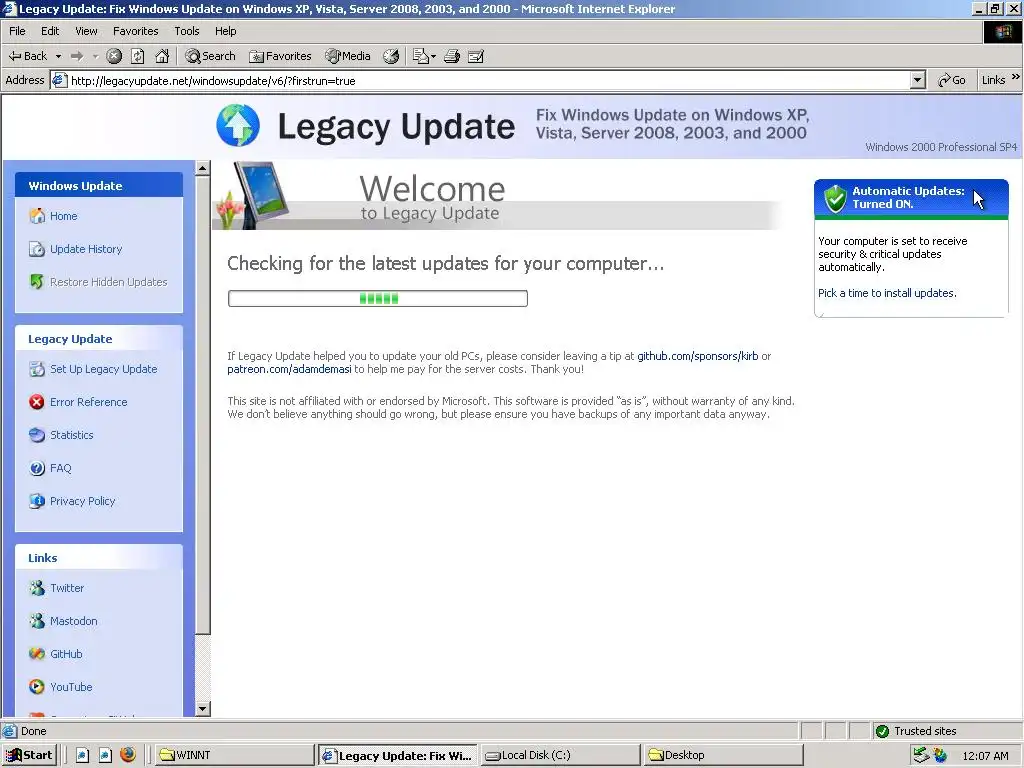The image size is (1024, 768).
Task: Switch to Local Disk (C:) taskbar window
Action: (x=561, y=755)
